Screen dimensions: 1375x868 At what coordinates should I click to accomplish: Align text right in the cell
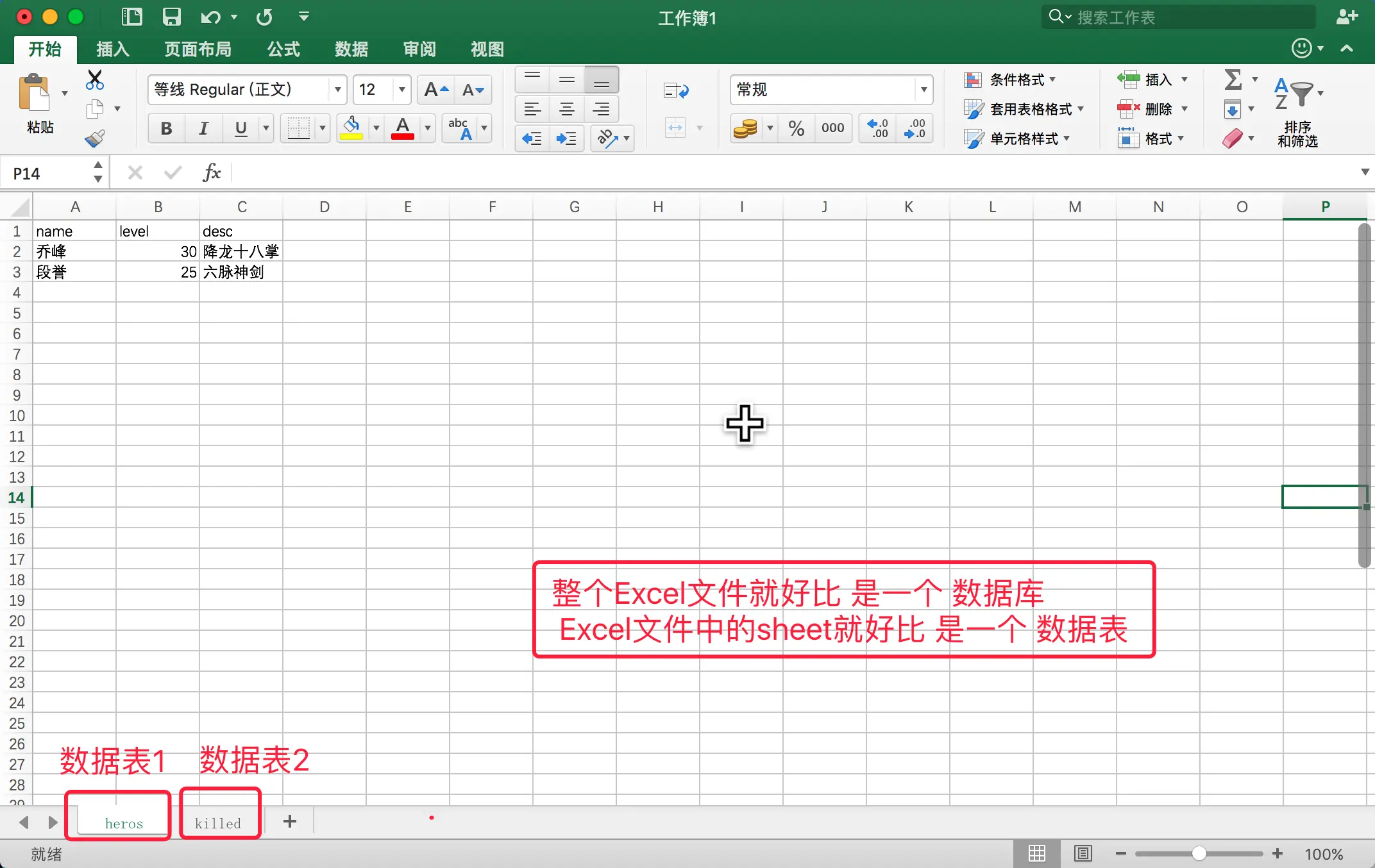click(x=602, y=109)
